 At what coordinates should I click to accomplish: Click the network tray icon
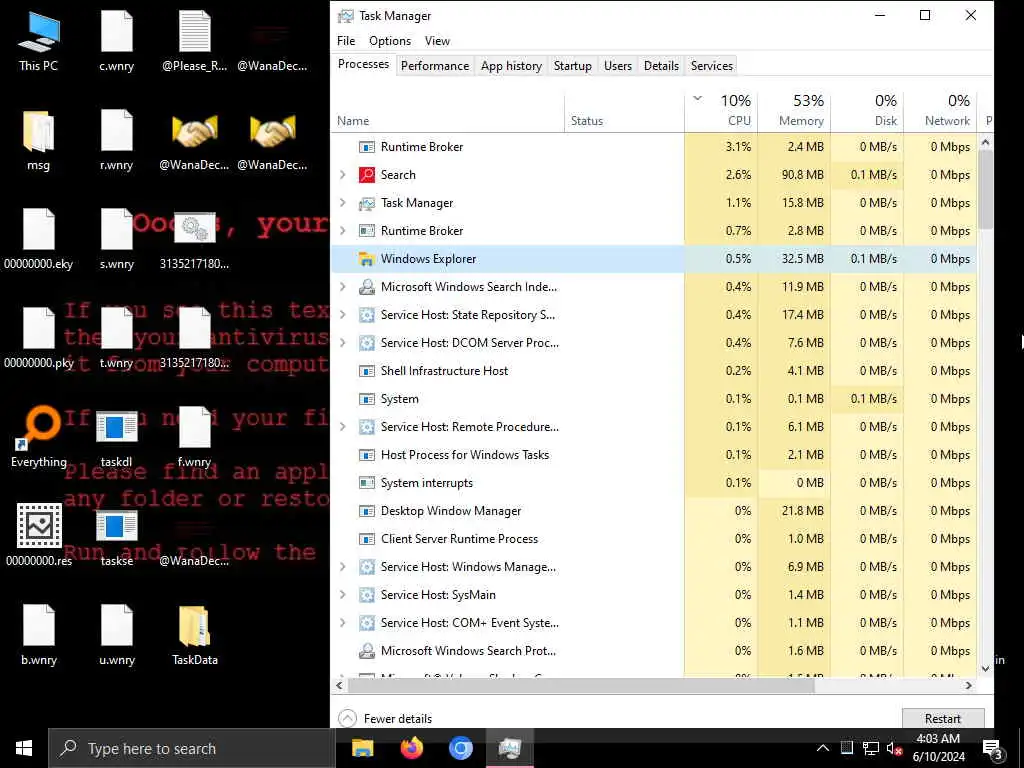(x=870, y=748)
